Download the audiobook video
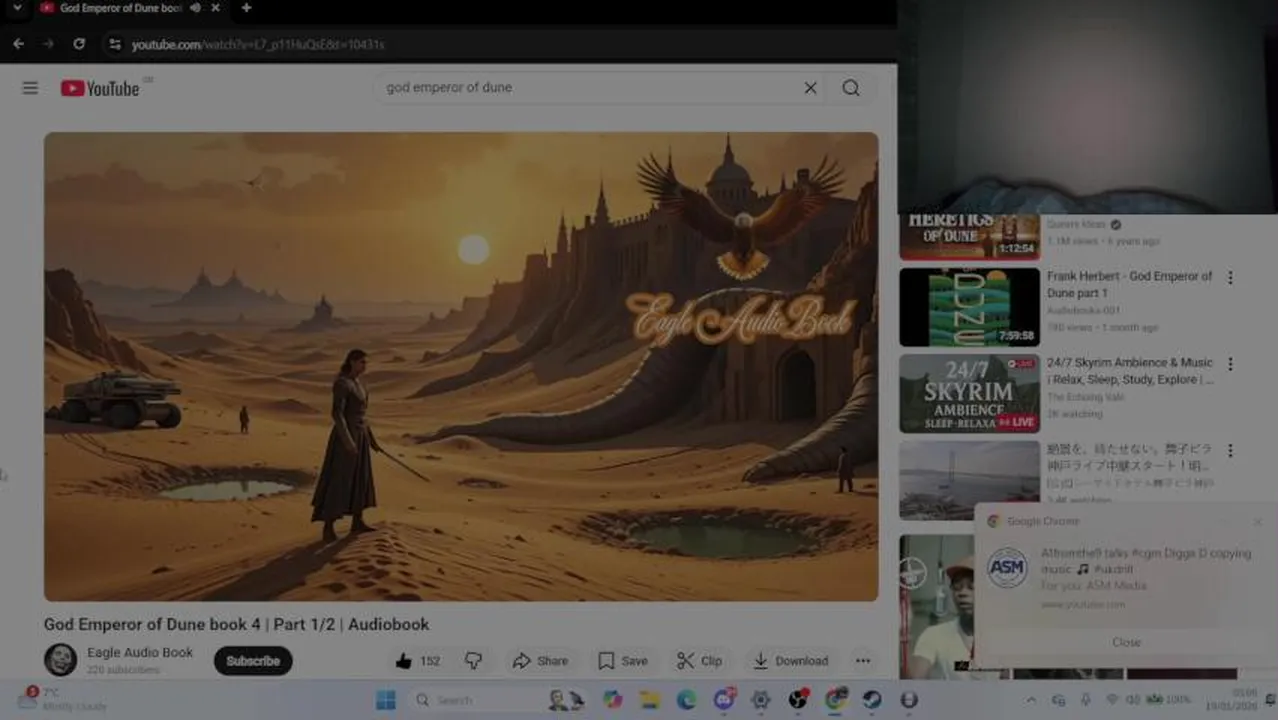Viewport: 1278px width, 720px height. 790,661
